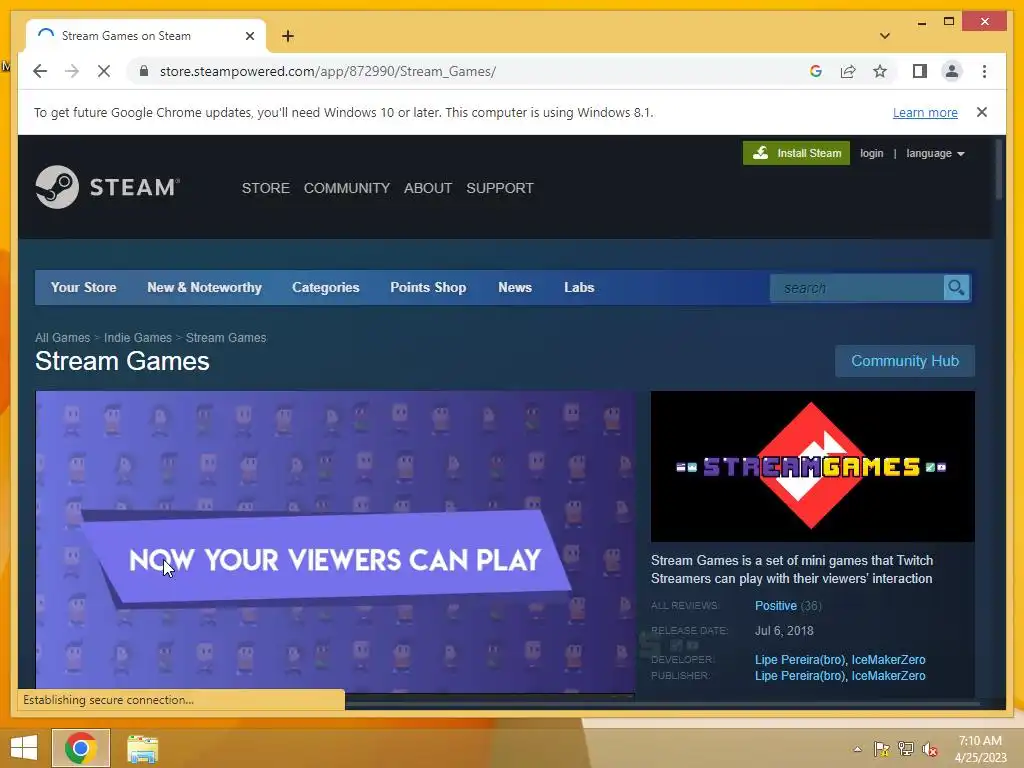Open the language dropdown
The height and width of the screenshot is (768, 1024).
(935, 153)
